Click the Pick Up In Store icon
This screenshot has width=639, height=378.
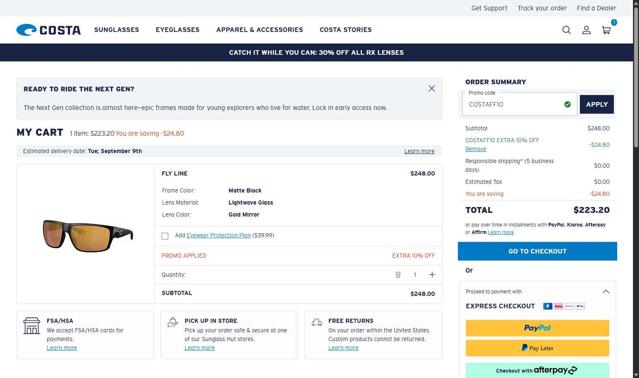[x=172, y=322]
